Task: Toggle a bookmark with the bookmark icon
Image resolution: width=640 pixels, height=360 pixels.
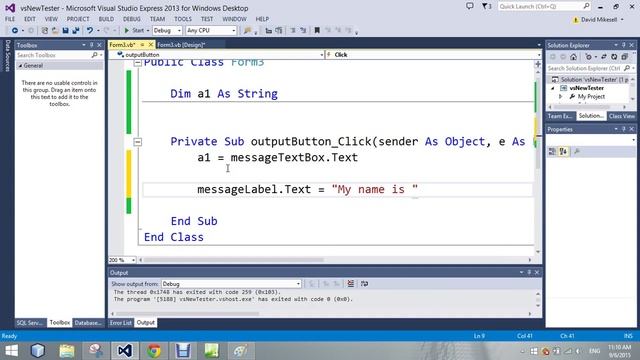Action: point(317,31)
